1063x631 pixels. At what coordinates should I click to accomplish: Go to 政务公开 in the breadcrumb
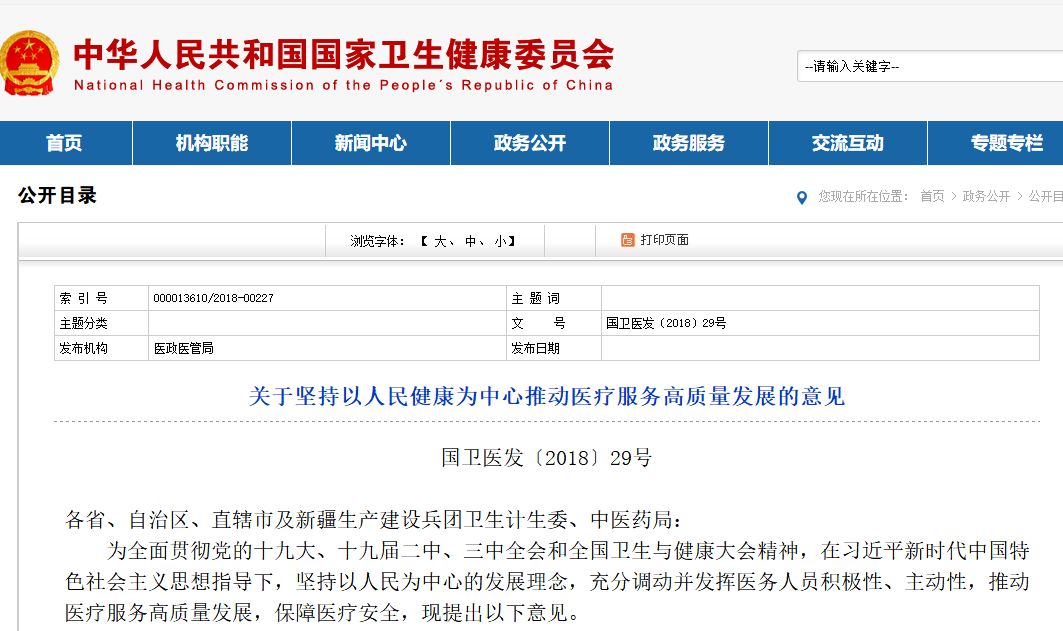[986, 197]
